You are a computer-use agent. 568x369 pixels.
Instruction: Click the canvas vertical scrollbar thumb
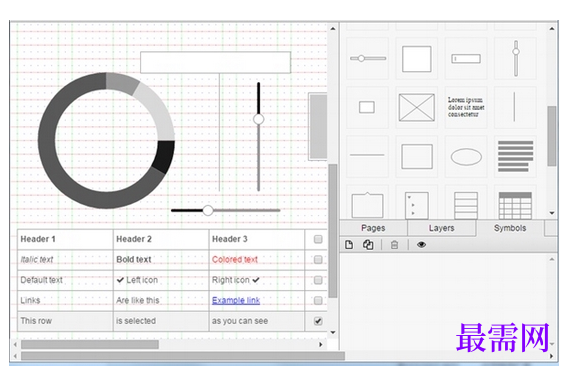click(333, 231)
